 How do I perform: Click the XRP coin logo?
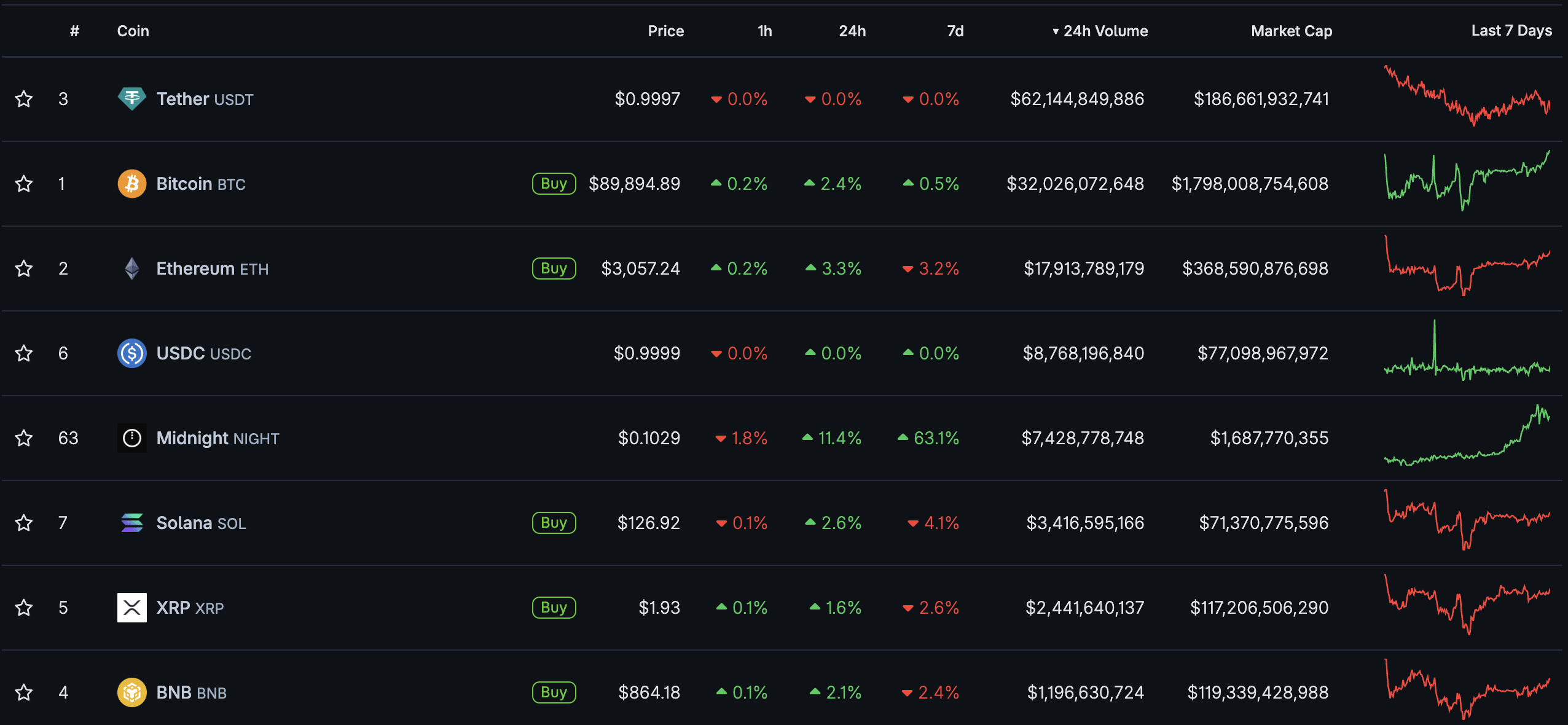[x=131, y=608]
